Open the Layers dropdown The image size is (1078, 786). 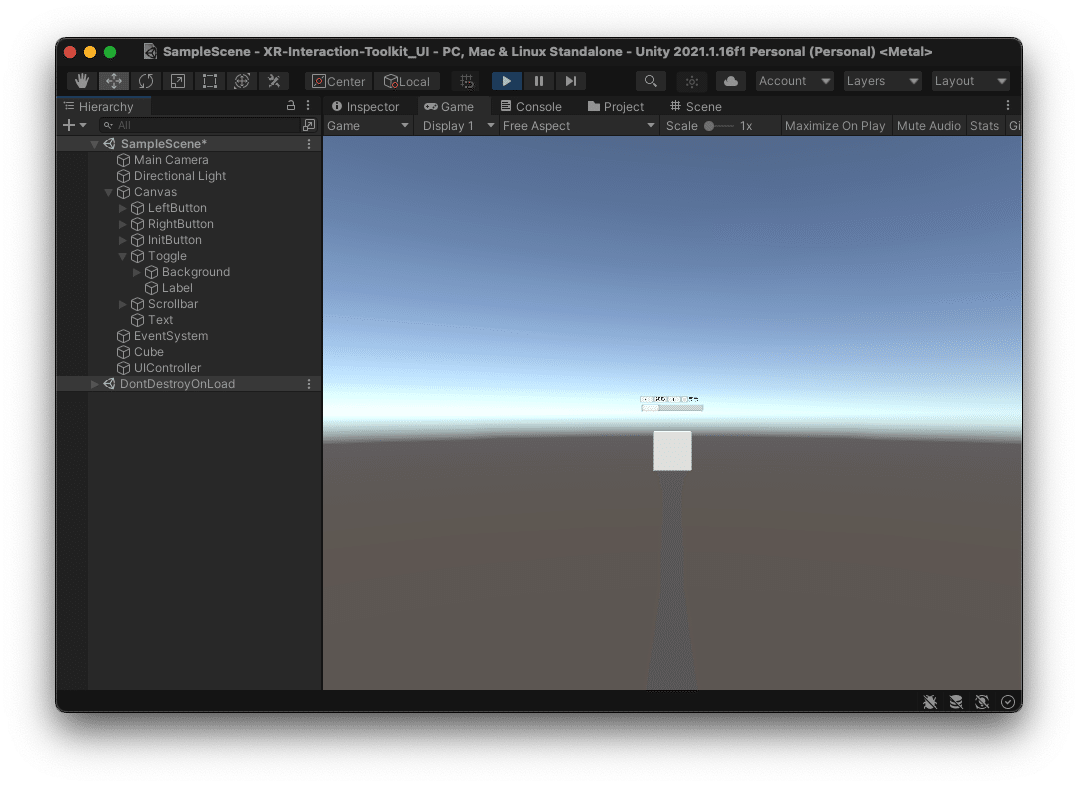883,81
